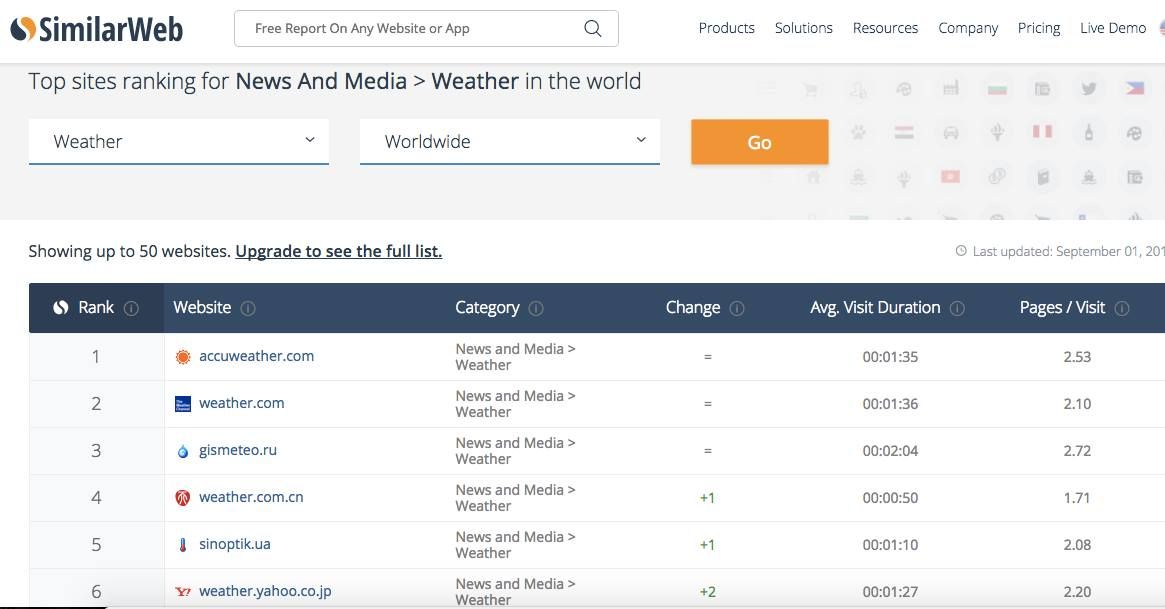
Task: Click the Pages / Visit column header
Action: [x=1062, y=307]
